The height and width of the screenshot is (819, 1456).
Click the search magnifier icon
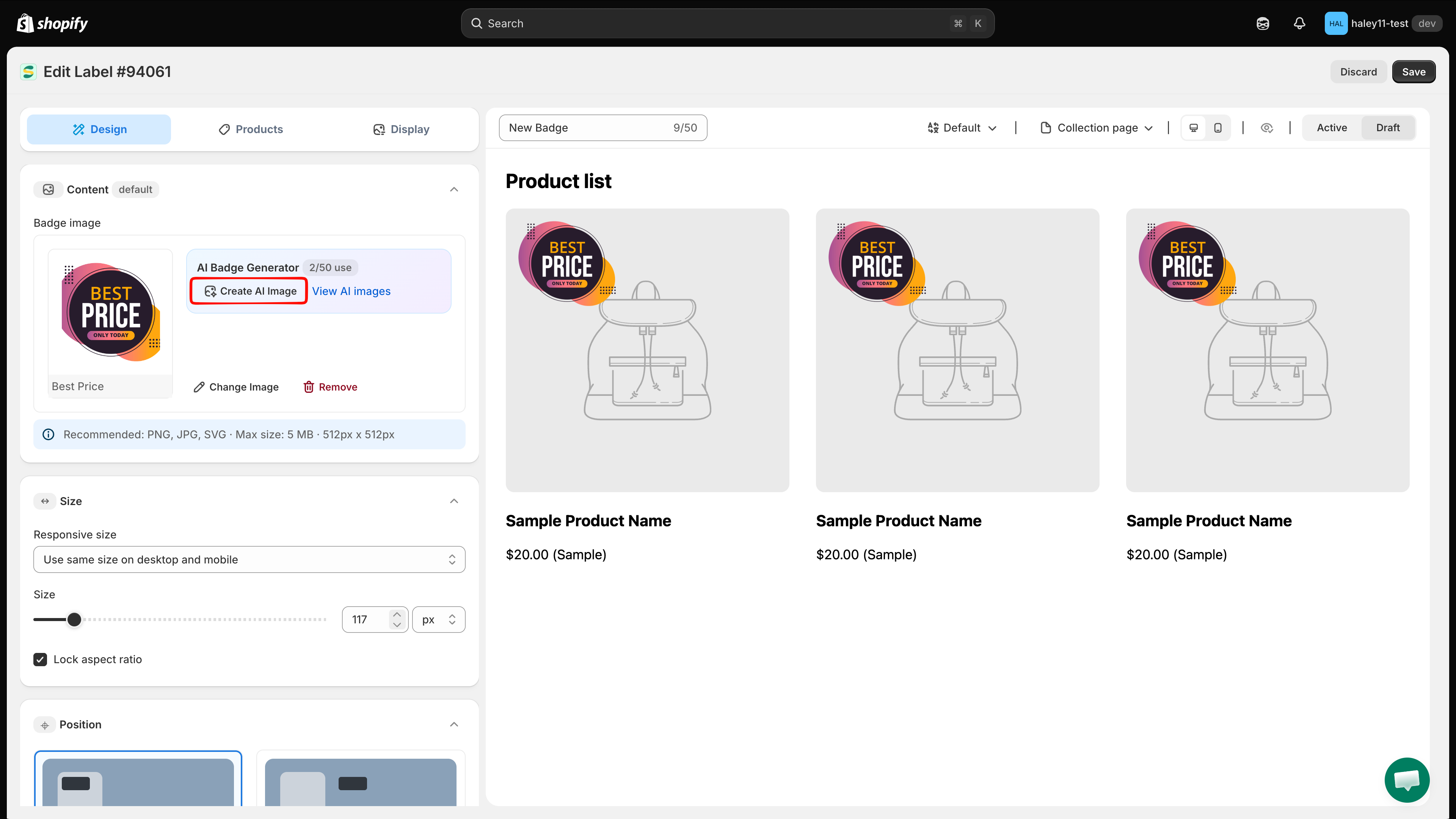tap(477, 23)
